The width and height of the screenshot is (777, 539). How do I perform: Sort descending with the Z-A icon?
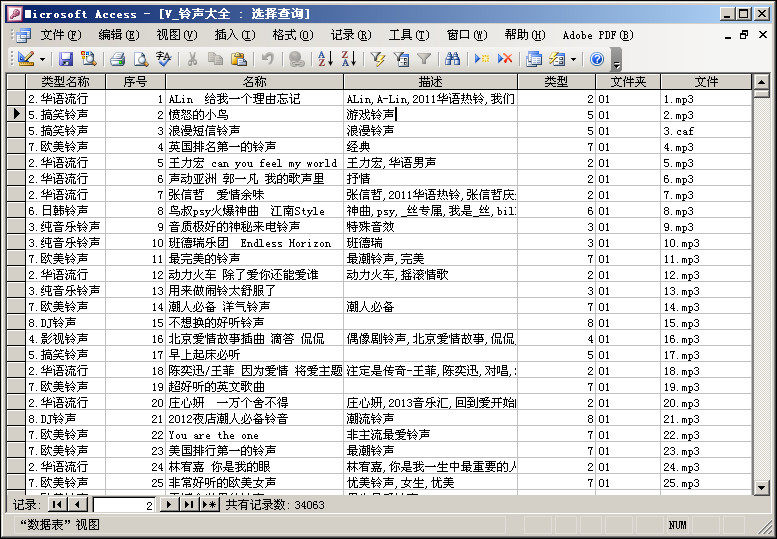(349, 59)
